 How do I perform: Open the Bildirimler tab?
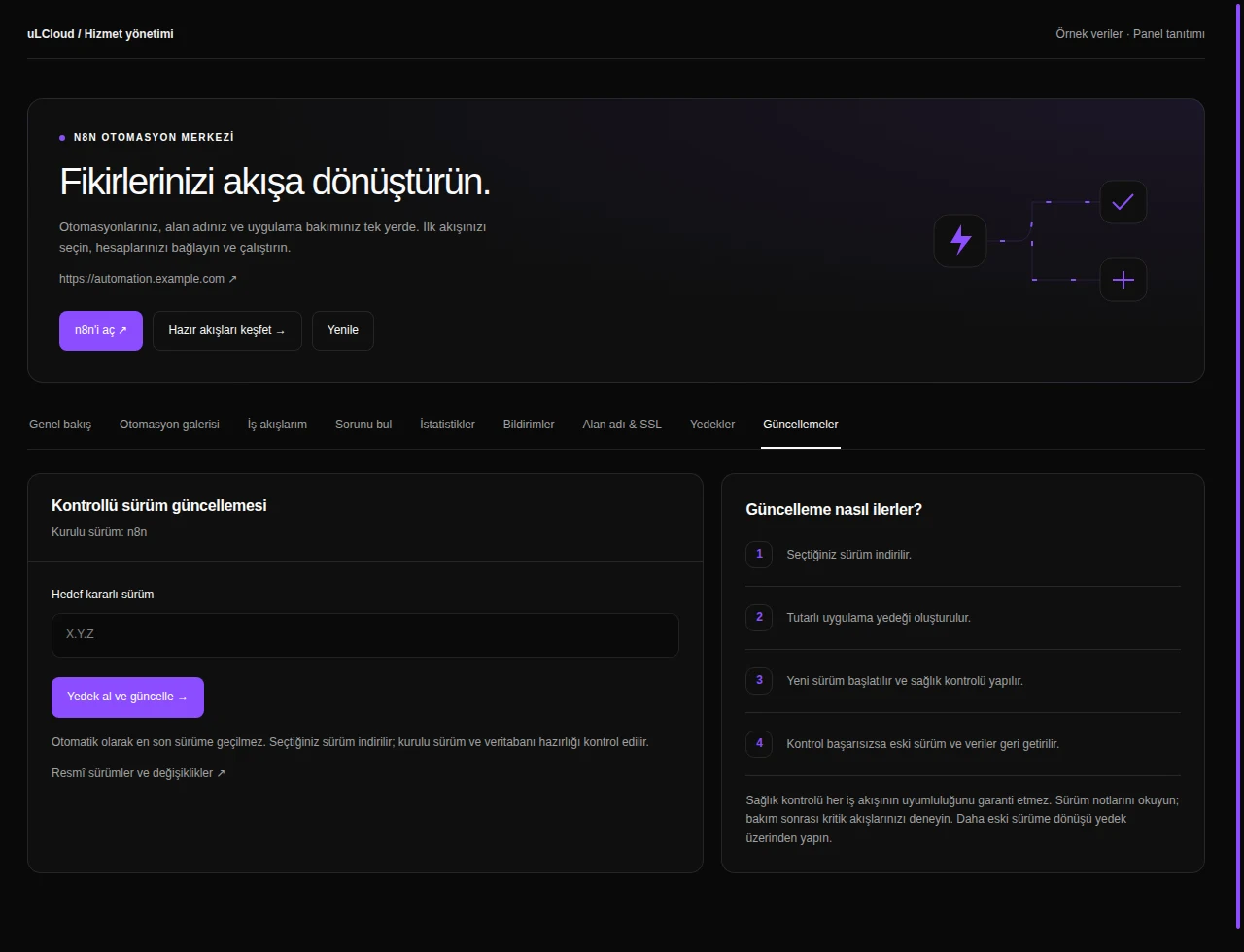coord(529,425)
